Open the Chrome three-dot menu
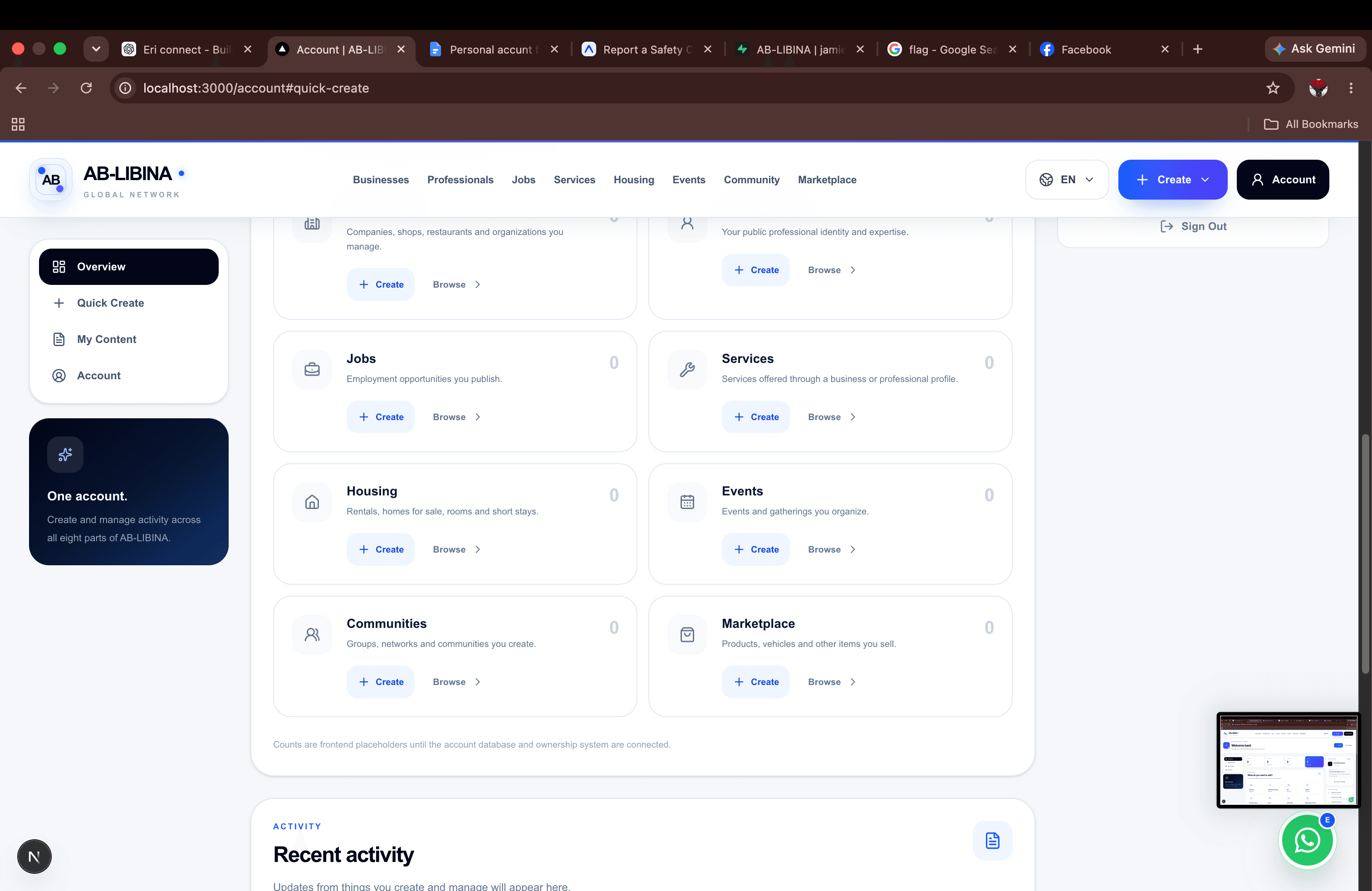Image resolution: width=1372 pixels, height=891 pixels. (1351, 88)
